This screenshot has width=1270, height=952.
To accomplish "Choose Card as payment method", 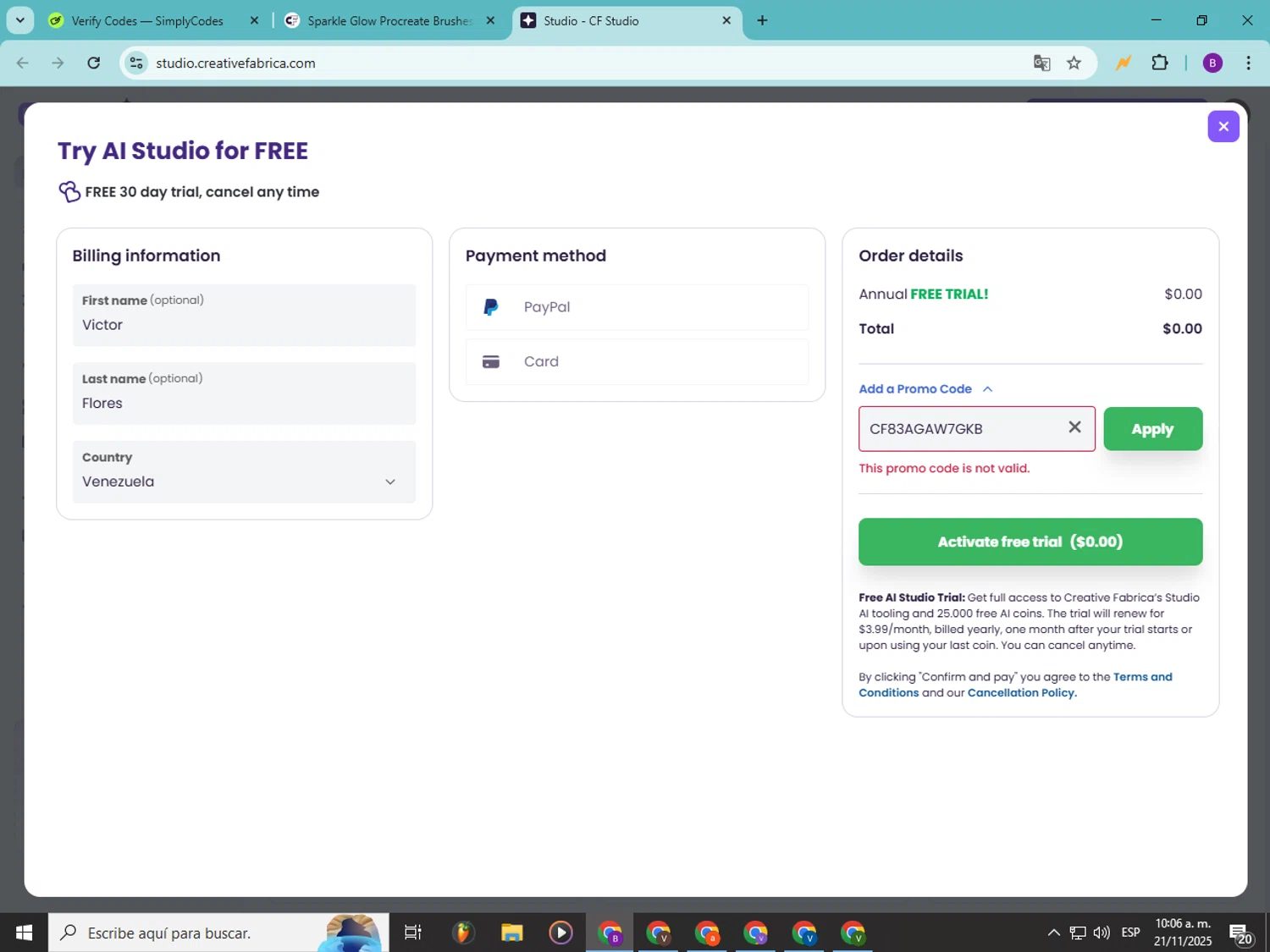I will pyautogui.click(x=637, y=362).
